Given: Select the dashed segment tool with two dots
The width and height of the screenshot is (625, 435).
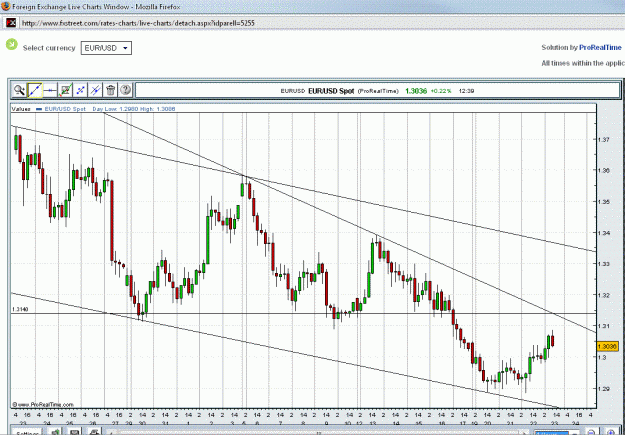Looking at the screenshot, I should coord(80,90).
